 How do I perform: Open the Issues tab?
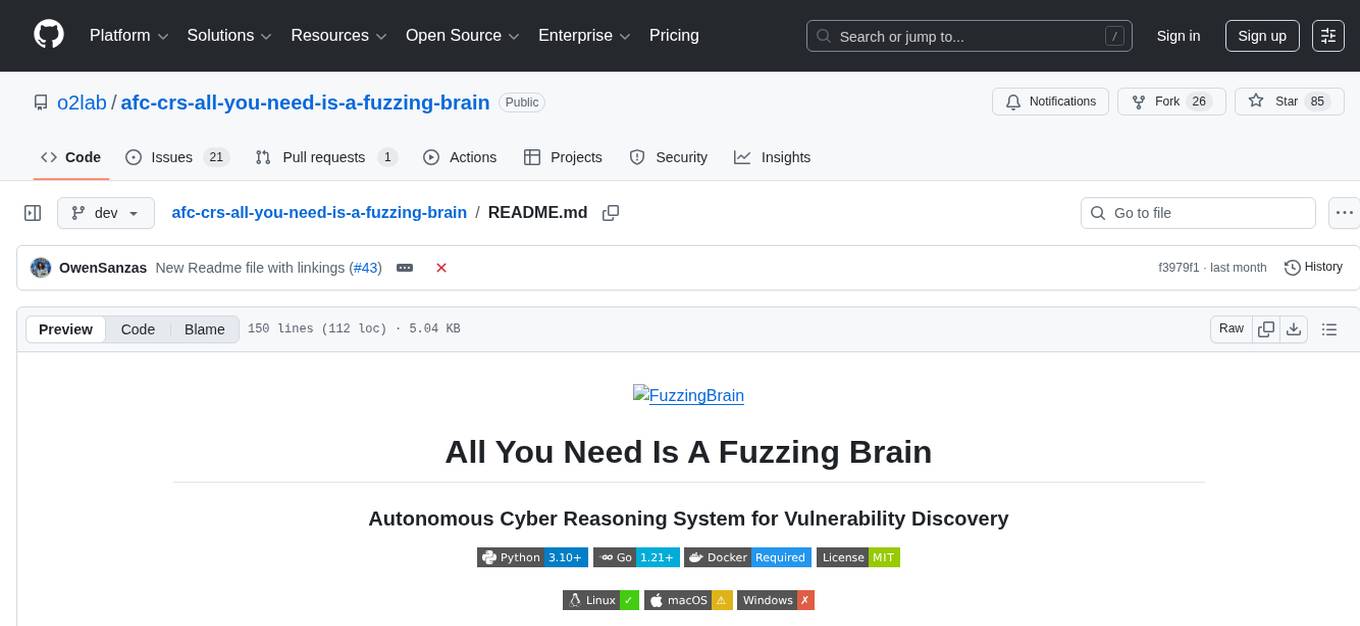(171, 157)
